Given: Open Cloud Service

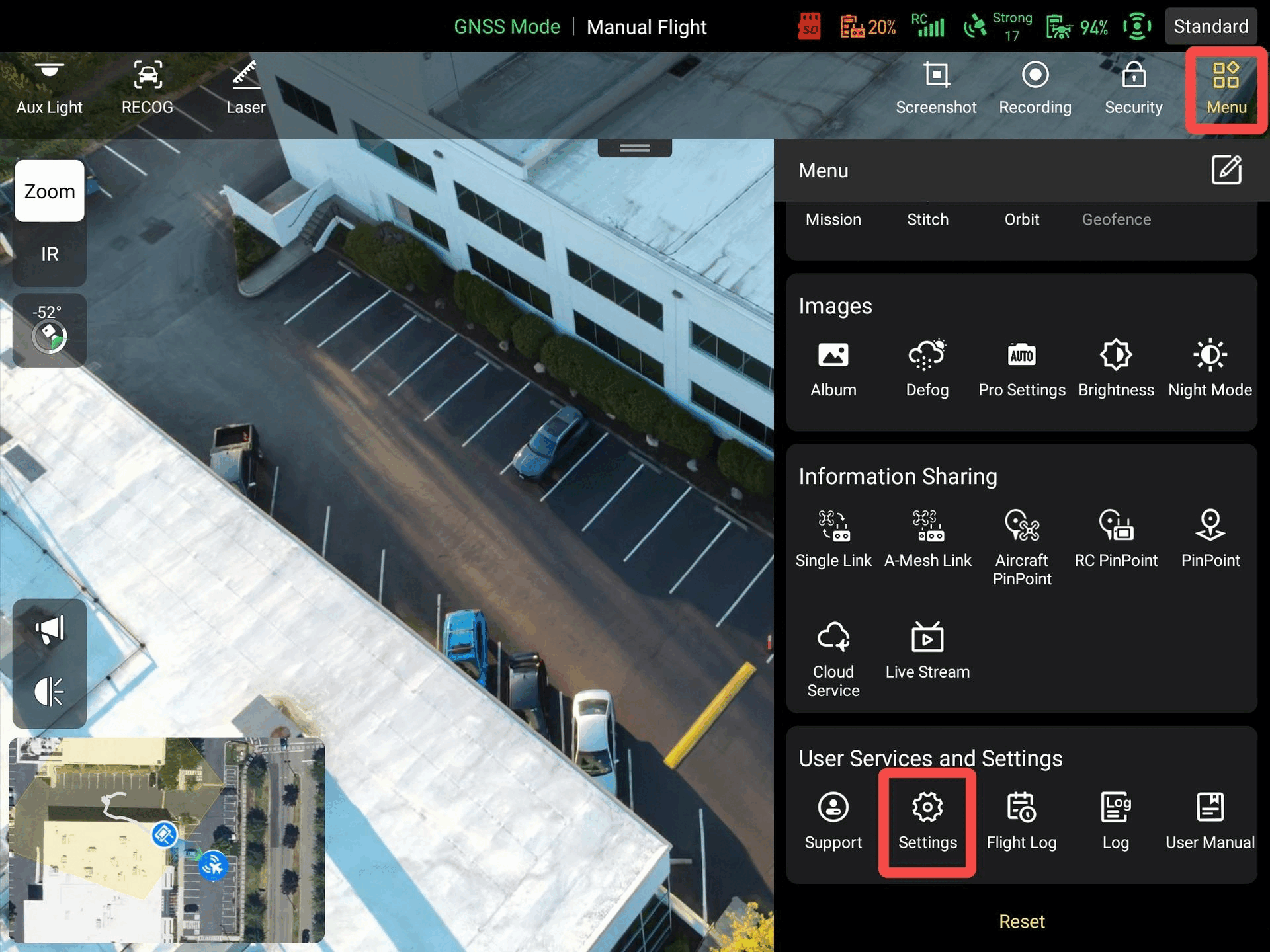Looking at the screenshot, I should 833,659.
